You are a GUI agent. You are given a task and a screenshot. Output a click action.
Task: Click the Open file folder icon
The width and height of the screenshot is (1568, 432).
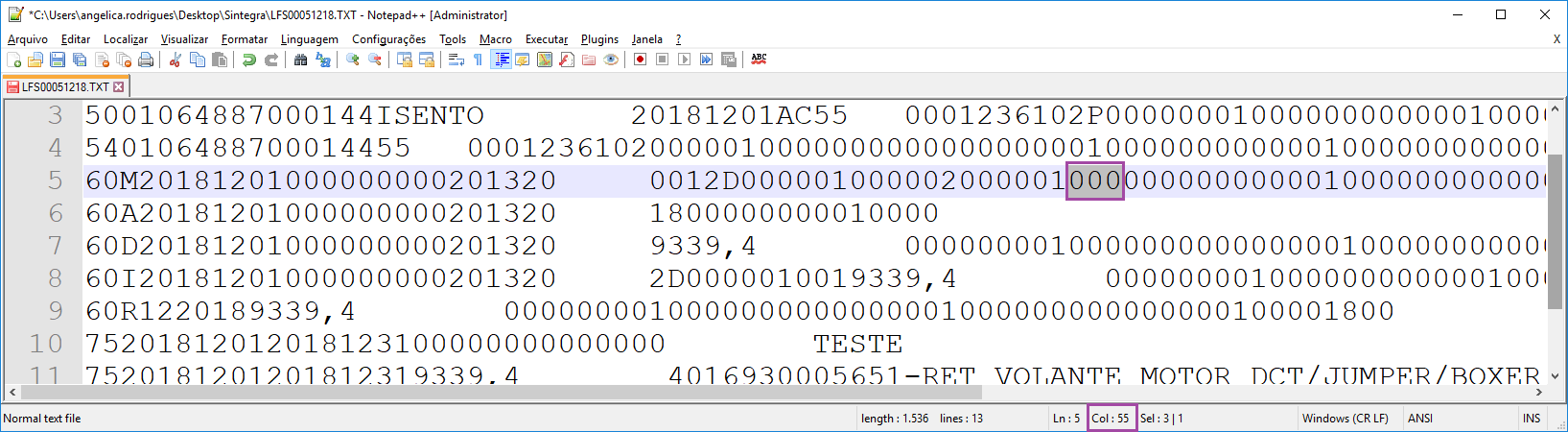(x=35, y=60)
